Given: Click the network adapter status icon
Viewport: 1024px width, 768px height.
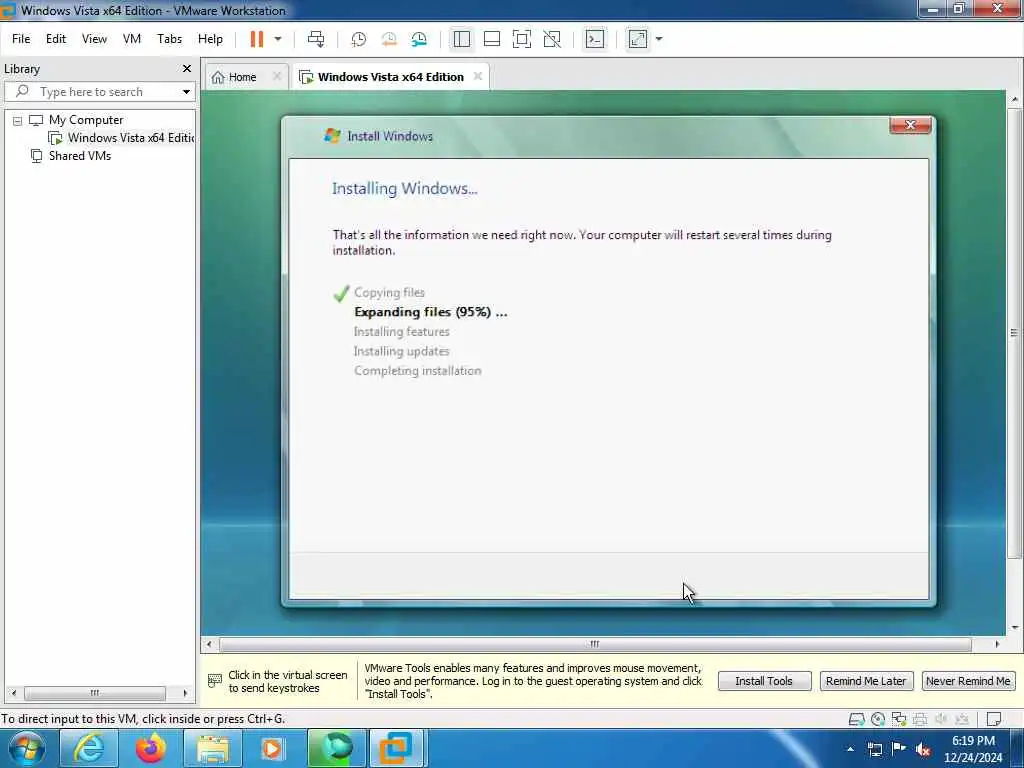Looking at the screenshot, I should pyautogui.click(x=899, y=720).
